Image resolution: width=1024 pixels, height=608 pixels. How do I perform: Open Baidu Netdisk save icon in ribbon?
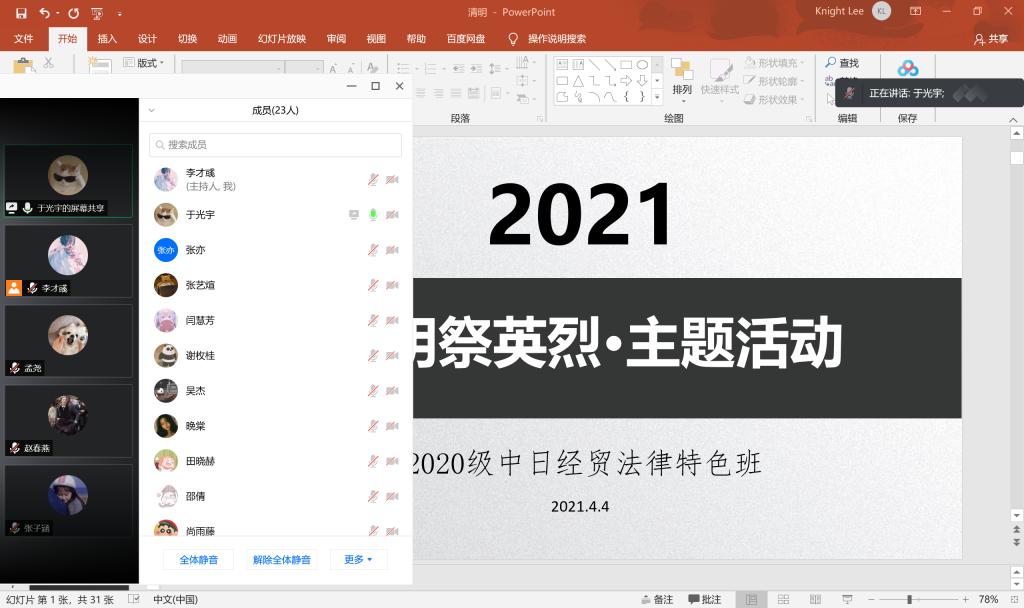(x=907, y=68)
